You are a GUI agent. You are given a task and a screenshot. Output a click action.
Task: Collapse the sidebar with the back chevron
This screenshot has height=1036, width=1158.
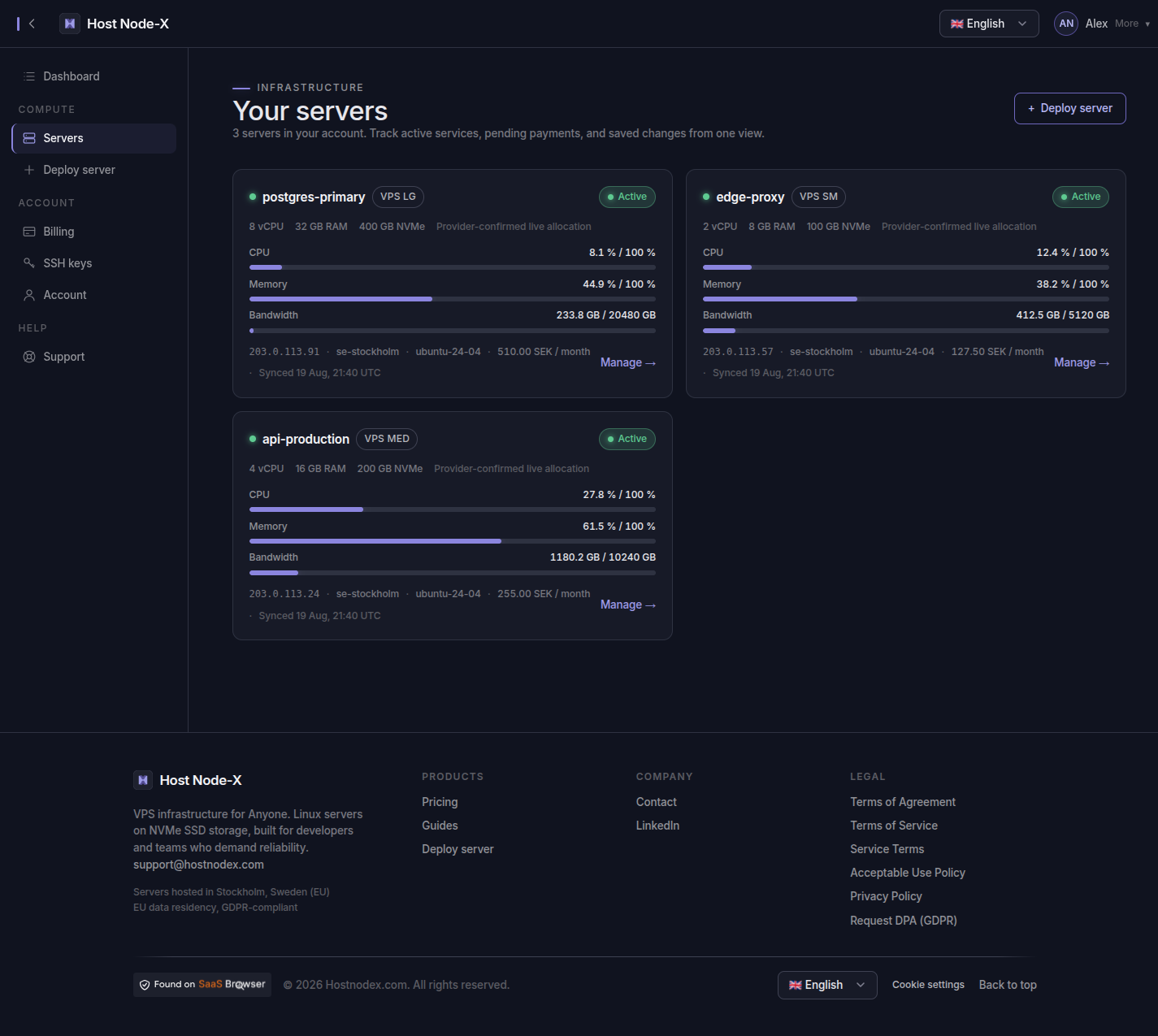click(32, 24)
